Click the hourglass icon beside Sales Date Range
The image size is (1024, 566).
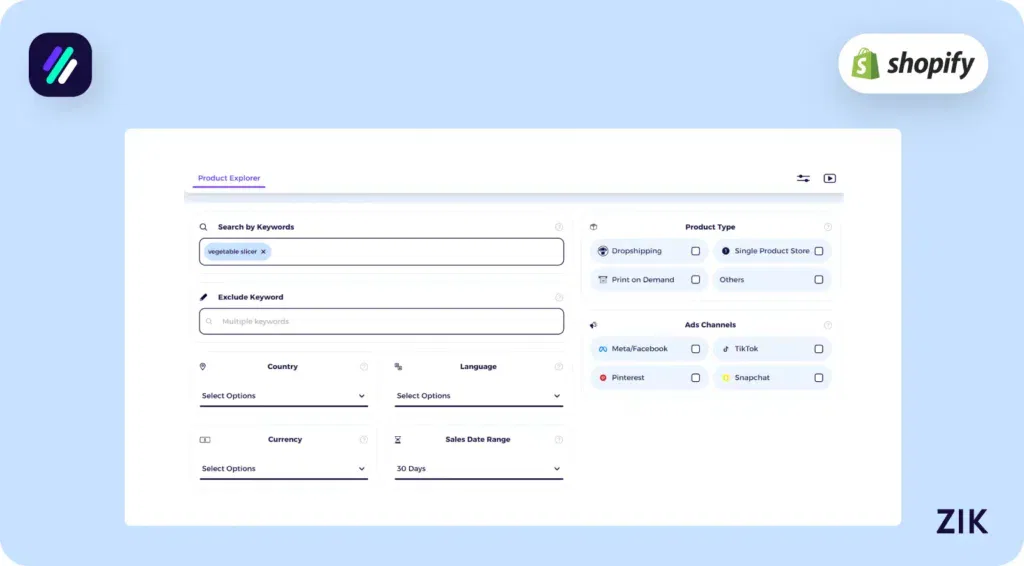pyautogui.click(x=398, y=440)
